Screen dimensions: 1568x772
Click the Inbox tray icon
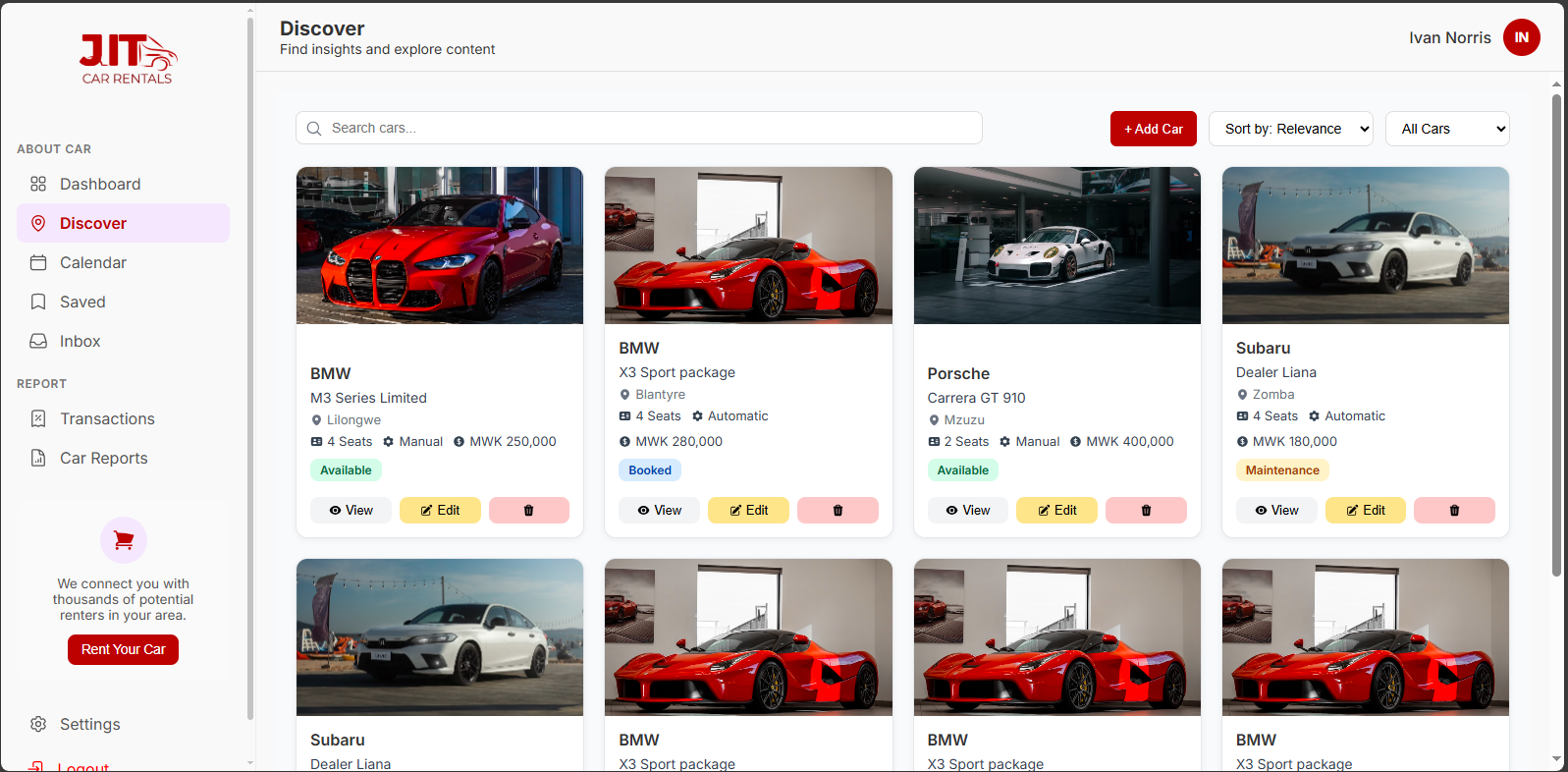point(38,341)
